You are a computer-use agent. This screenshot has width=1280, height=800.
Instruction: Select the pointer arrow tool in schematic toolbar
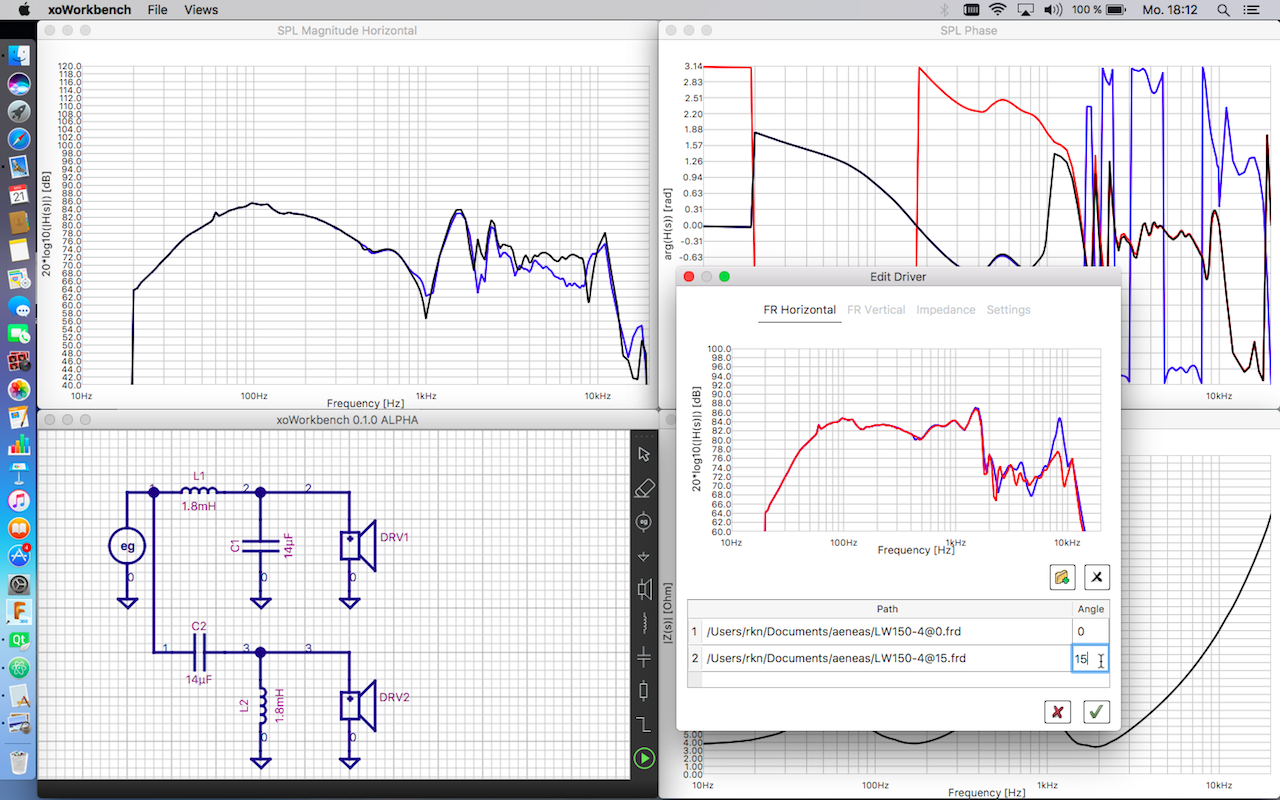point(644,455)
